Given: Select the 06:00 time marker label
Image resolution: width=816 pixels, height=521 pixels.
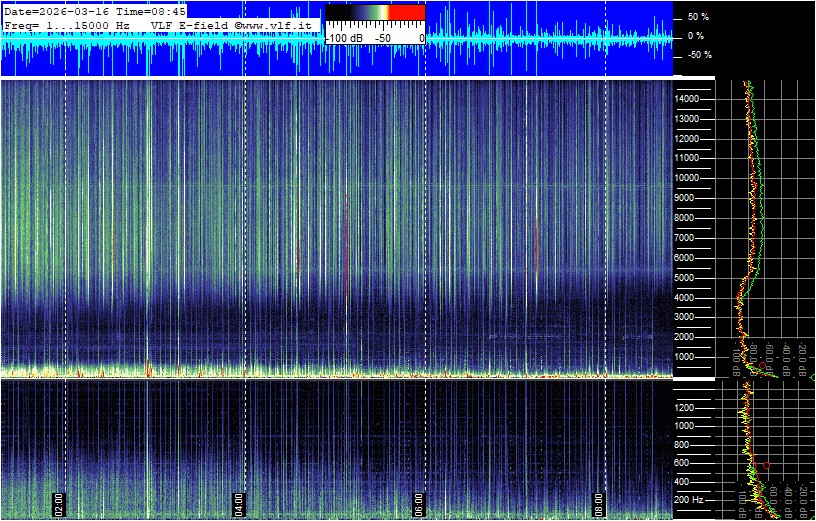Looking at the screenshot, I should [x=419, y=501].
